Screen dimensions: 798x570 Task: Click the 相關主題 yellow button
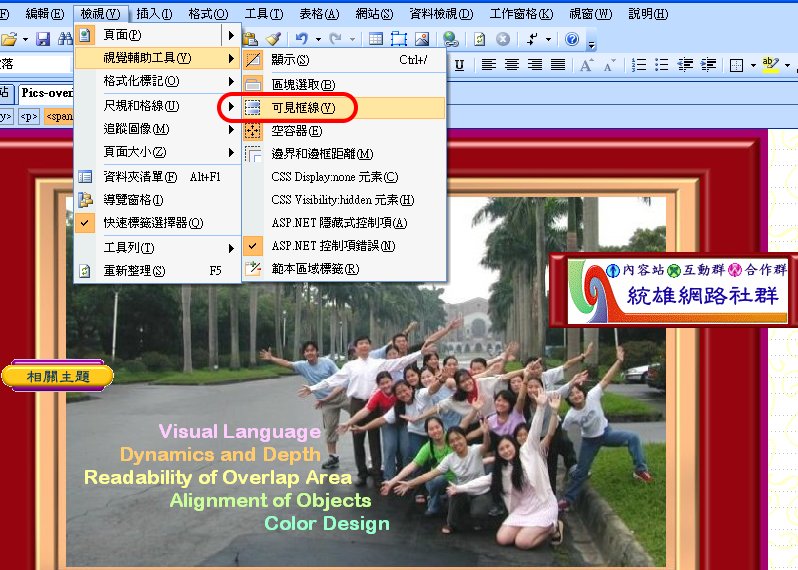click(x=58, y=376)
